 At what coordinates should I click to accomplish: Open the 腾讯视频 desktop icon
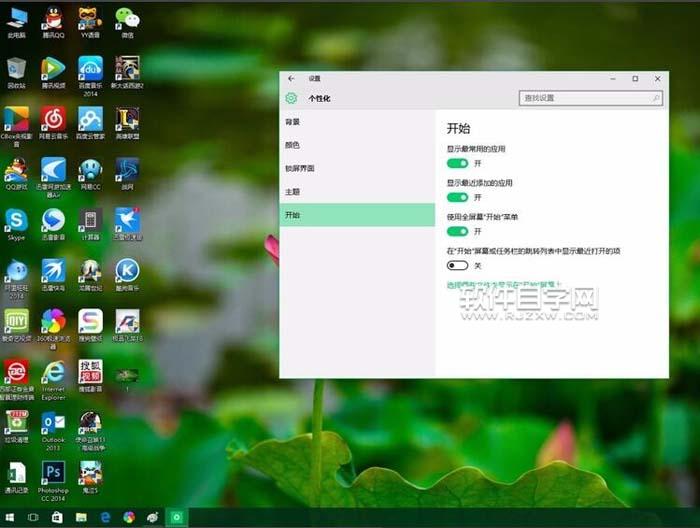pyautogui.click(x=54, y=73)
